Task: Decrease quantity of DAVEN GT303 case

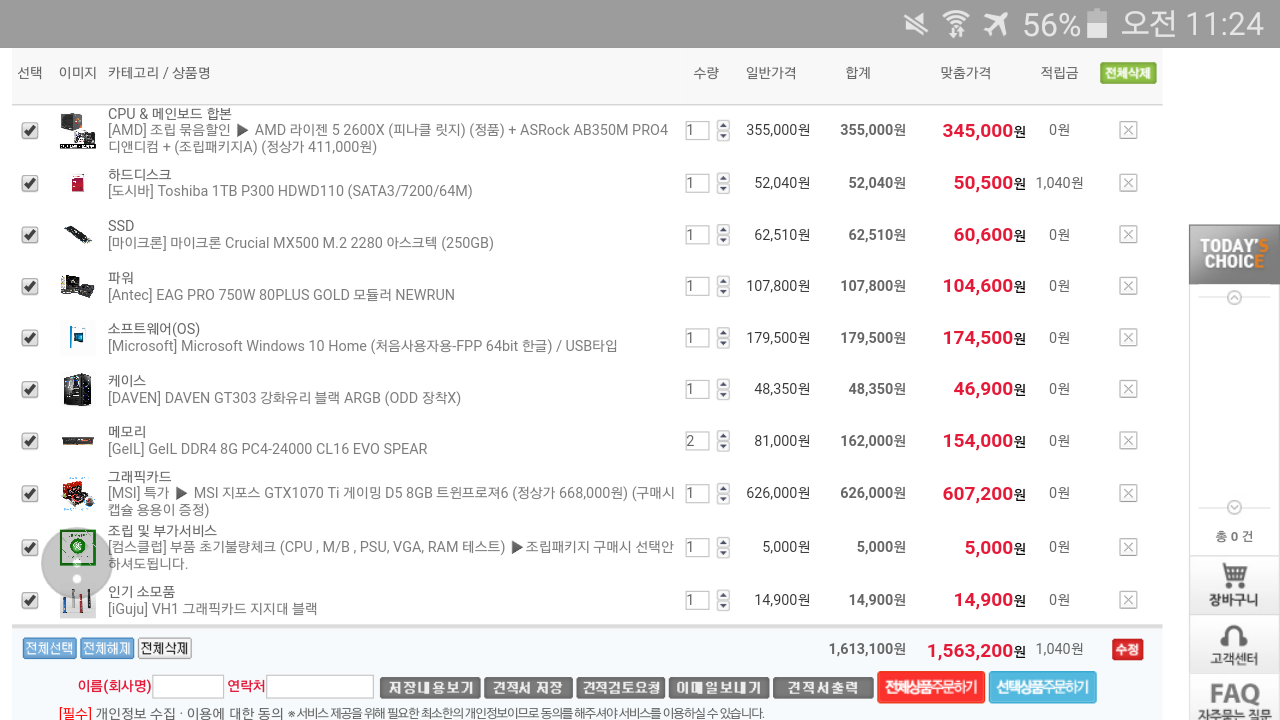Action: point(723,395)
